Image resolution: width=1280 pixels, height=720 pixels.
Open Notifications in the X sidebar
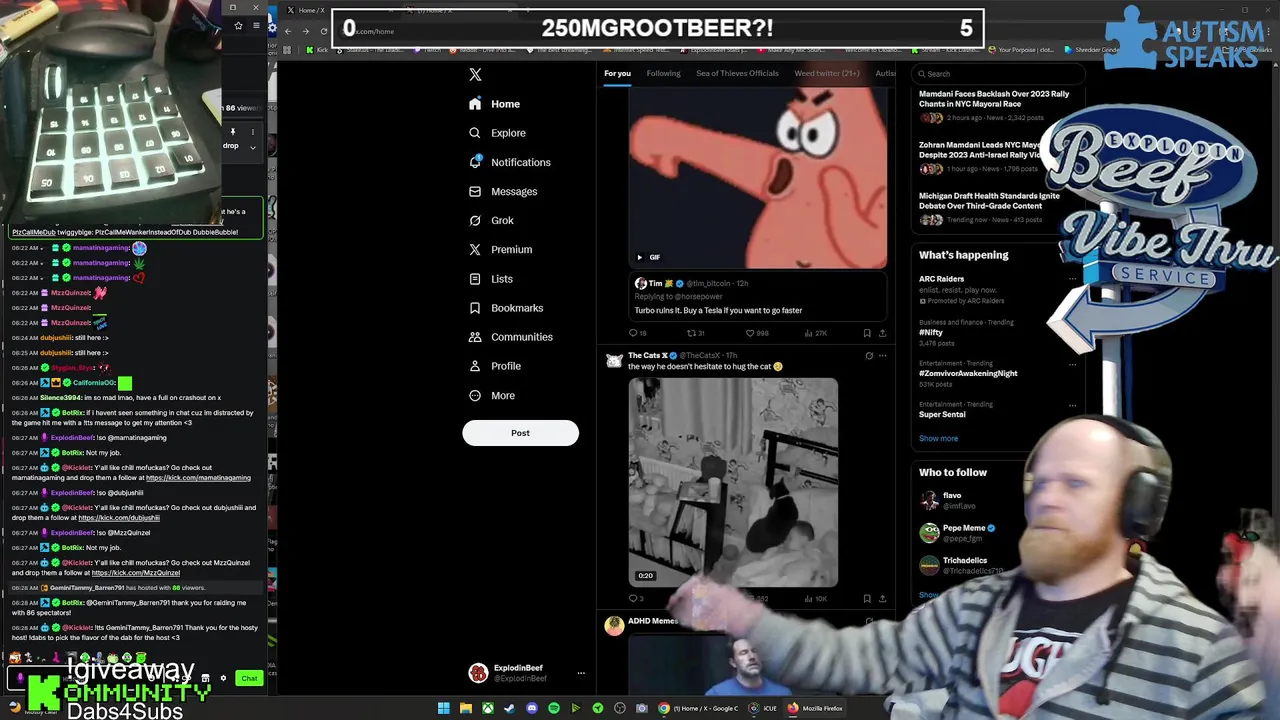point(510,162)
